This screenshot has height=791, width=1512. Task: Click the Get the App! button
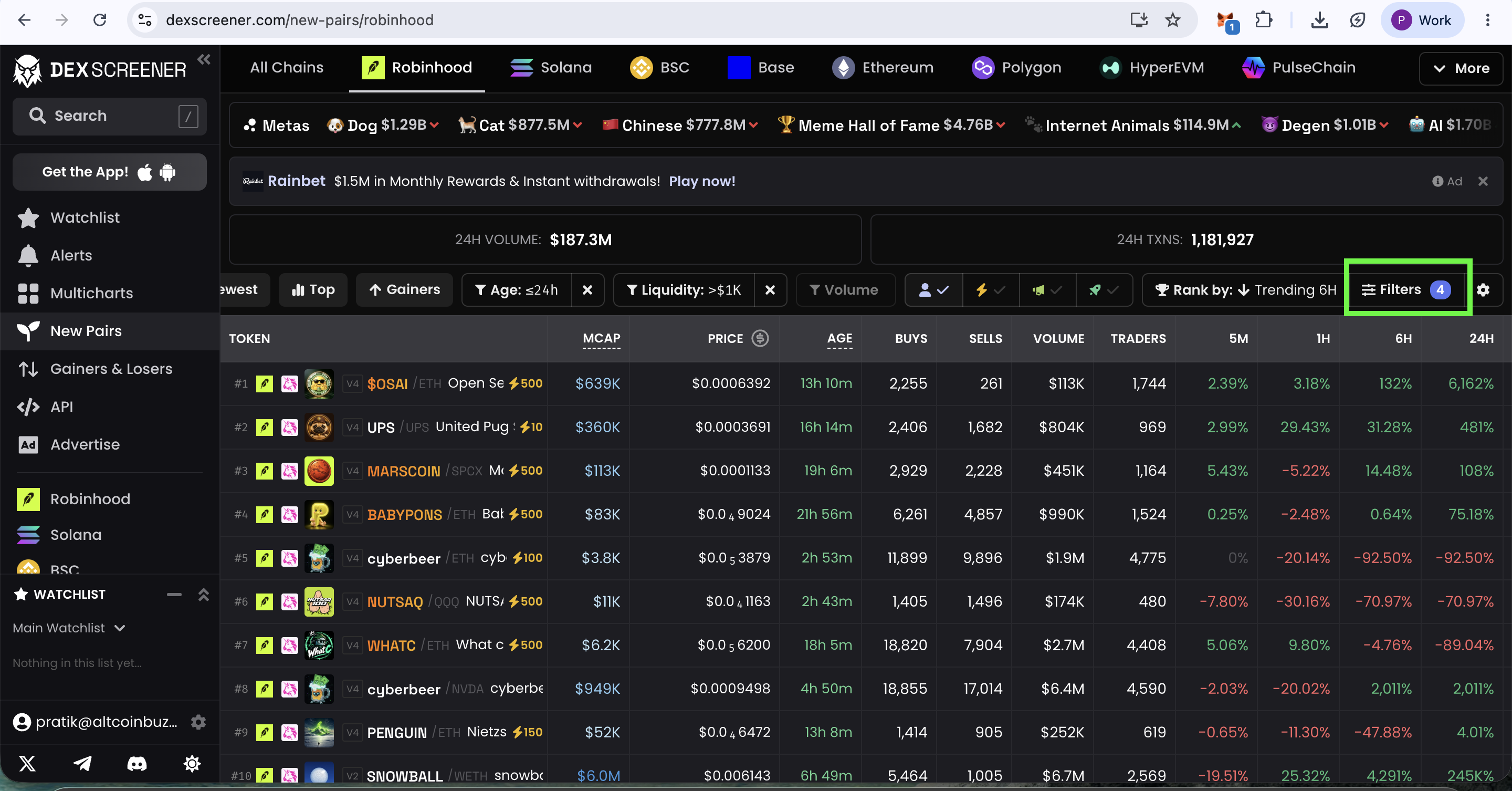[109, 172]
